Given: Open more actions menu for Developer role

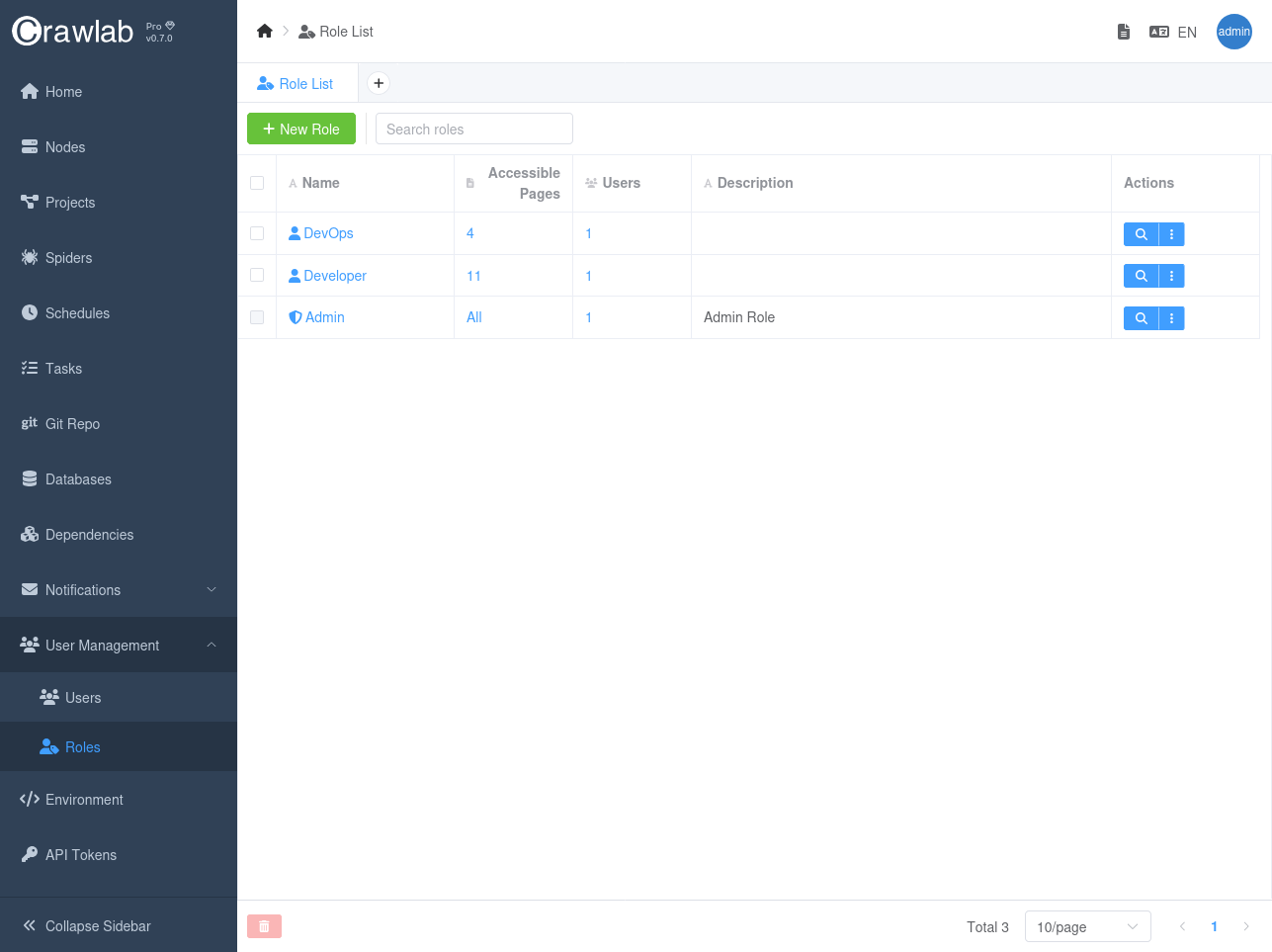Looking at the screenshot, I should pyautogui.click(x=1171, y=277).
